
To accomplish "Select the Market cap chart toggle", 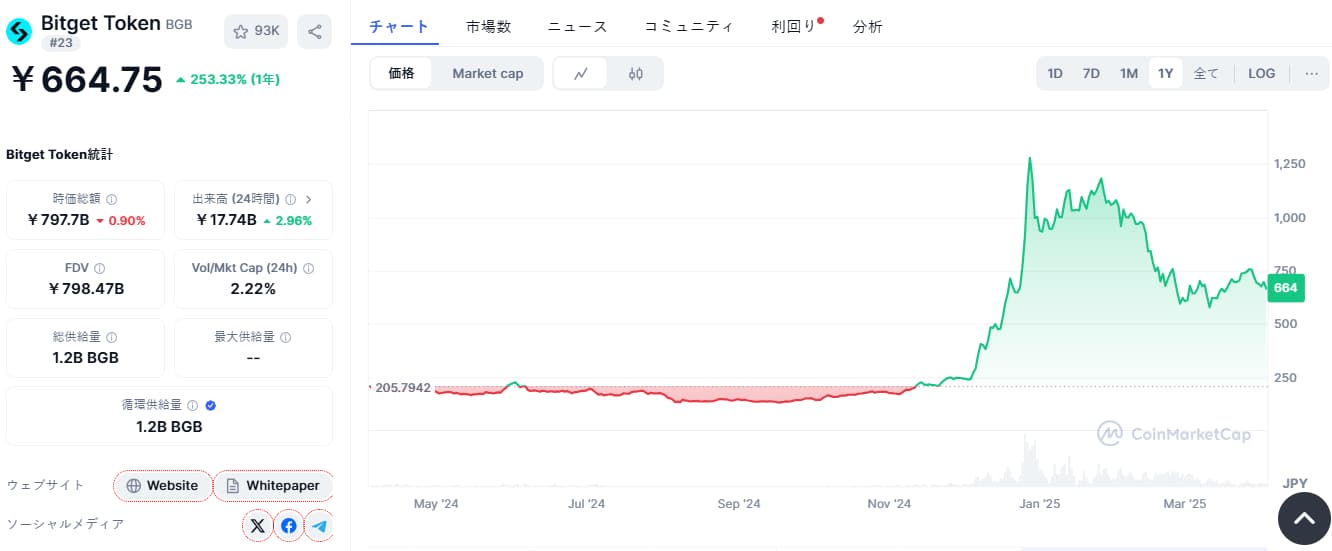I will [x=487, y=73].
